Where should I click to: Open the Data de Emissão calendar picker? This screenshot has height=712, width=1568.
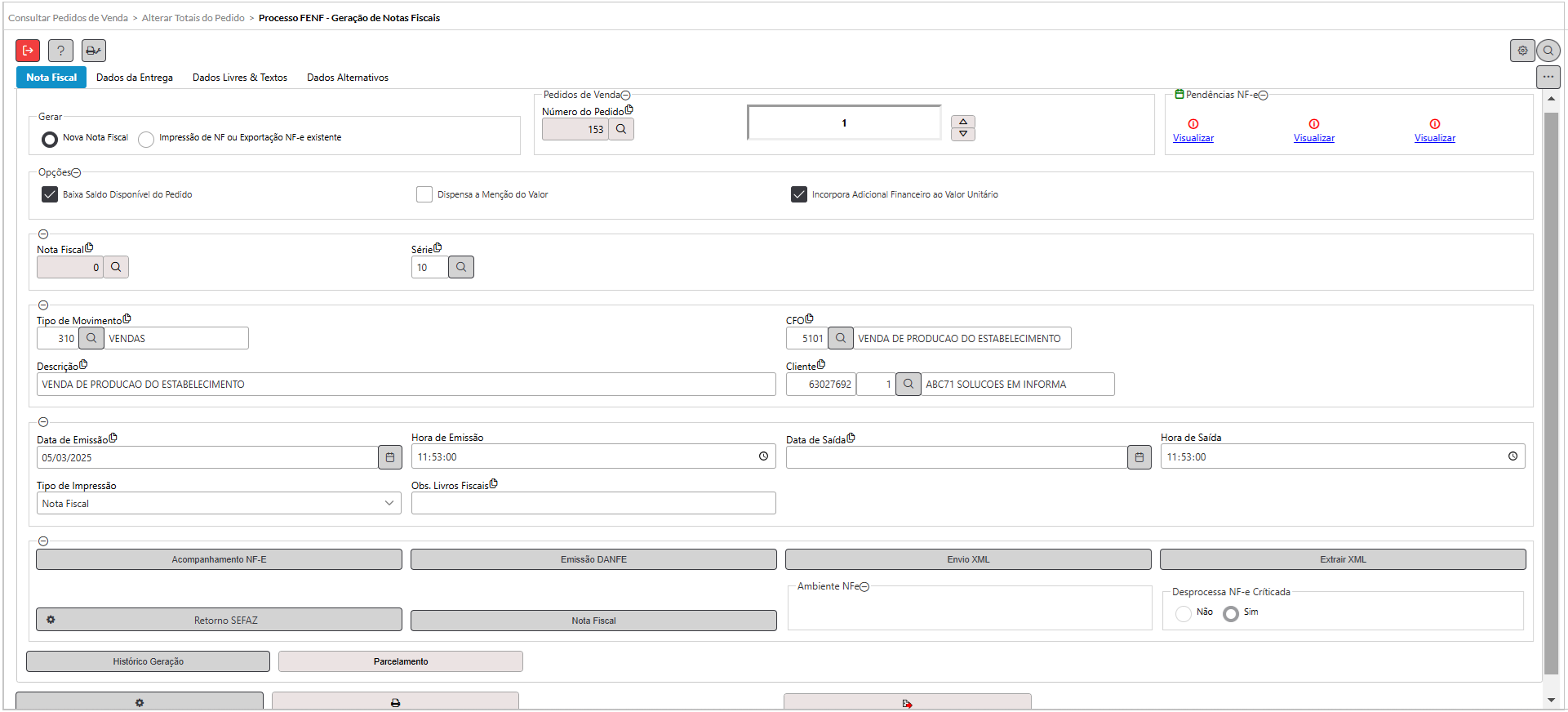point(390,457)
